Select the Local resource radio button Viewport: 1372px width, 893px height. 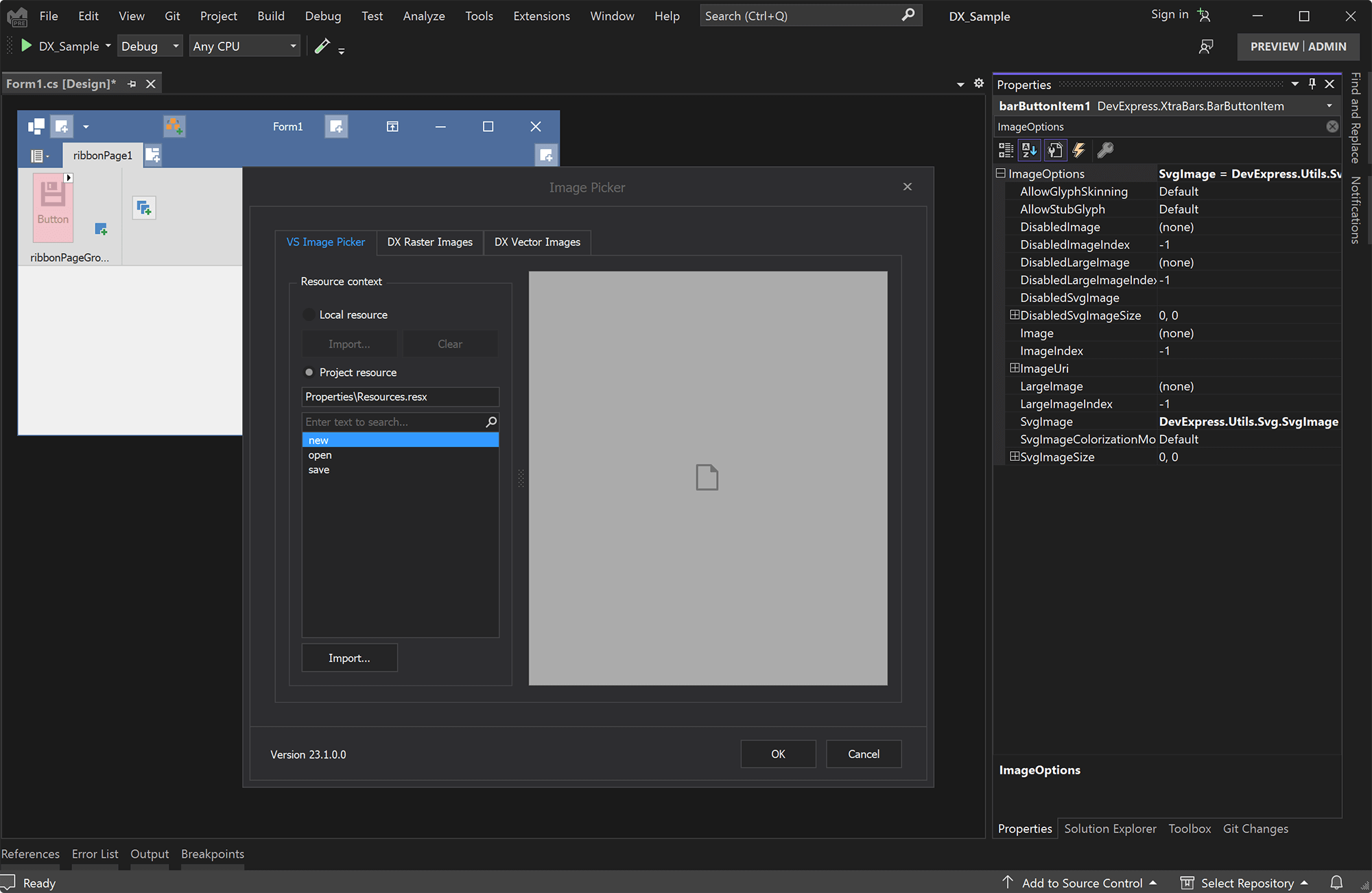click(309, 314)
